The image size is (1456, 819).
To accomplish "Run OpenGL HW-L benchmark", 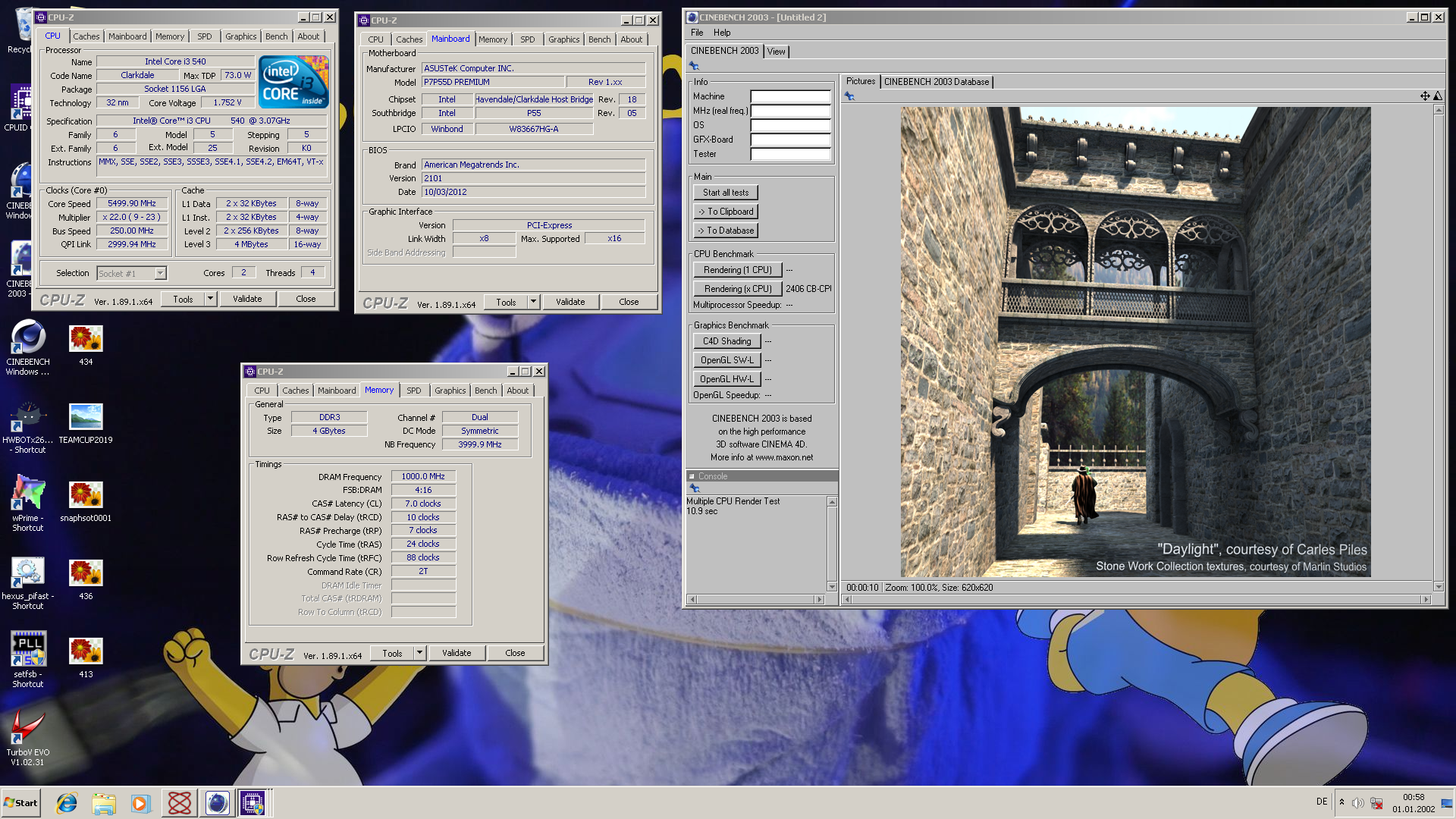I will pos(726,379).
